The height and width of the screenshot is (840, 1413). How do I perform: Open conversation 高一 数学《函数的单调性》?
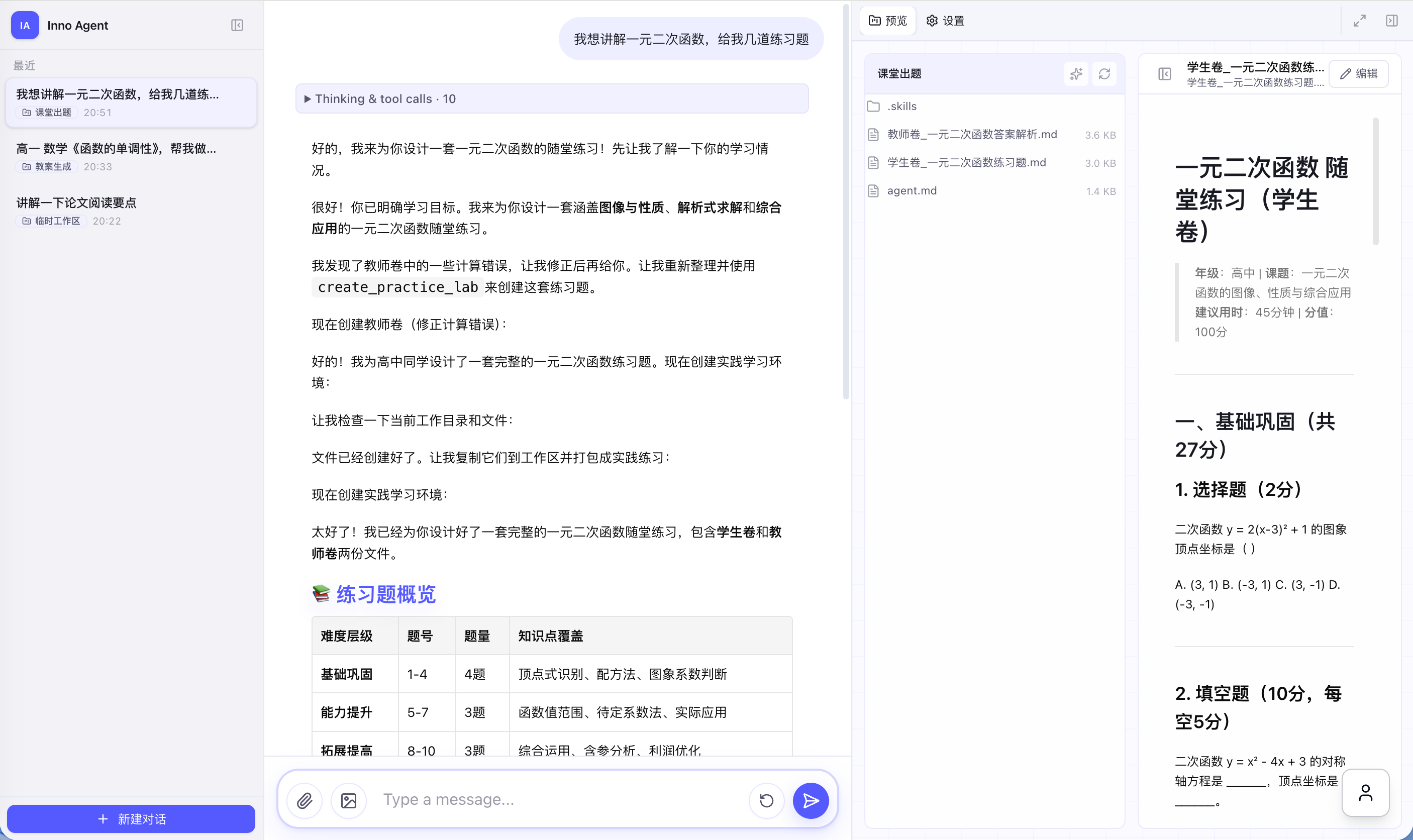[131, 157]
